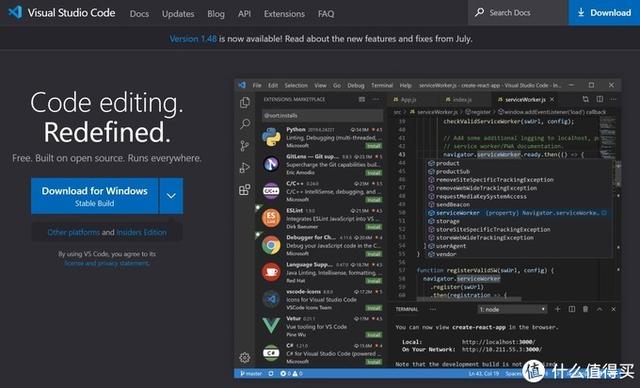Image resolution: width=640 pixels, height=388 pixels.
Task: Install the vscode-icons extension
Action: coord(373,308)
